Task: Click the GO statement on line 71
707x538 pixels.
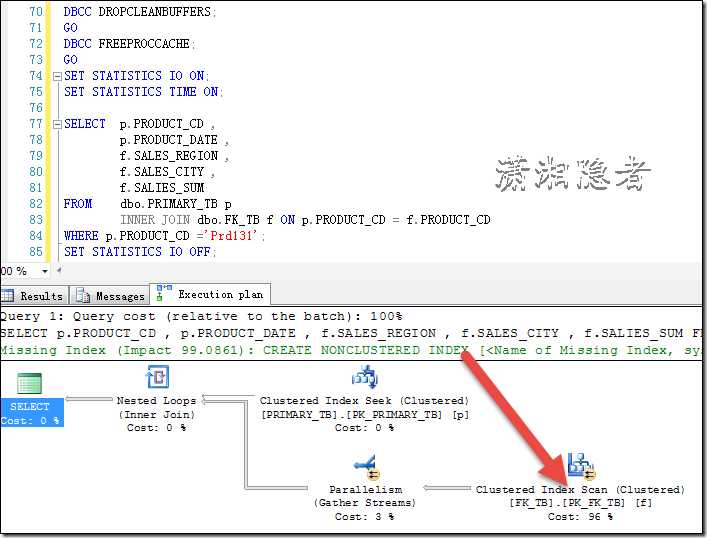Action: point(70,28)
